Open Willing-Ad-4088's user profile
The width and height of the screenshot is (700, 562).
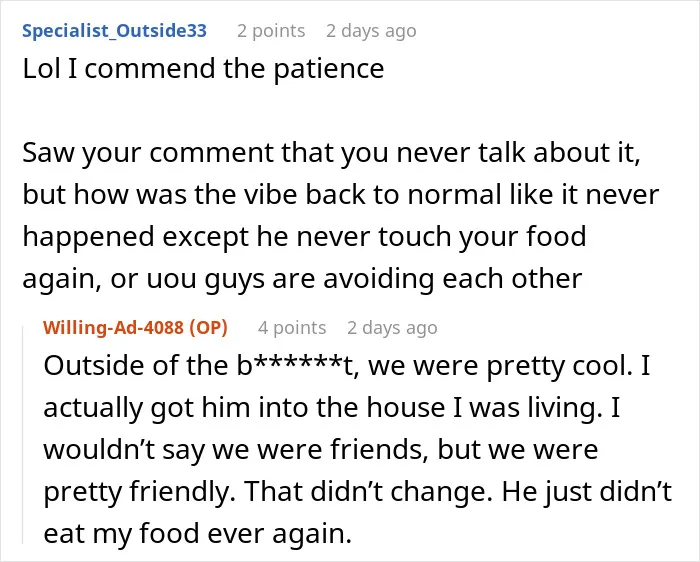[x=113, y=328]
